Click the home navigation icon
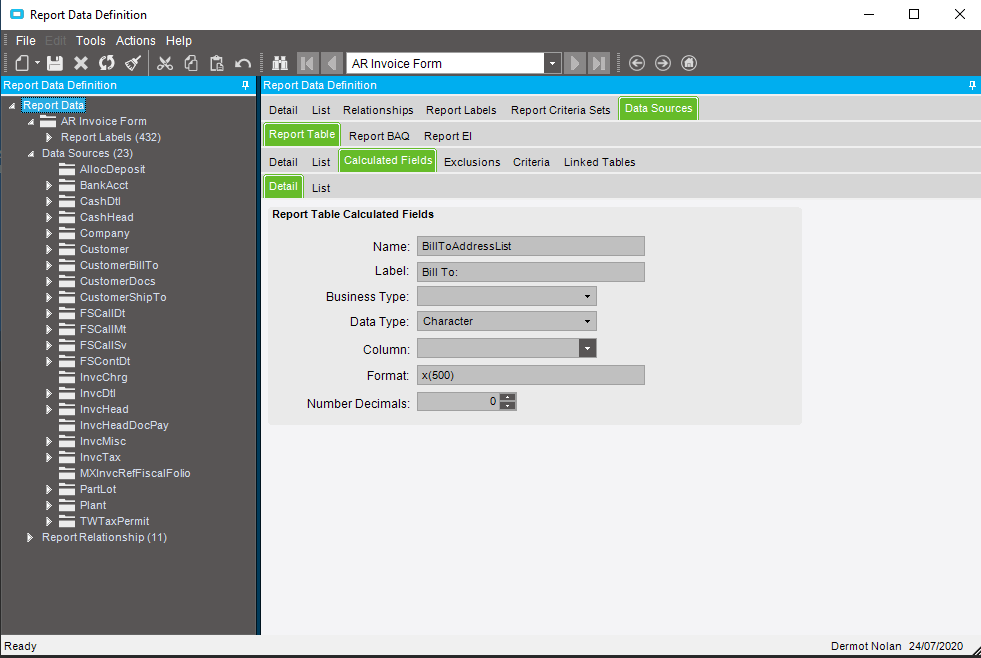 pos(688,62)
